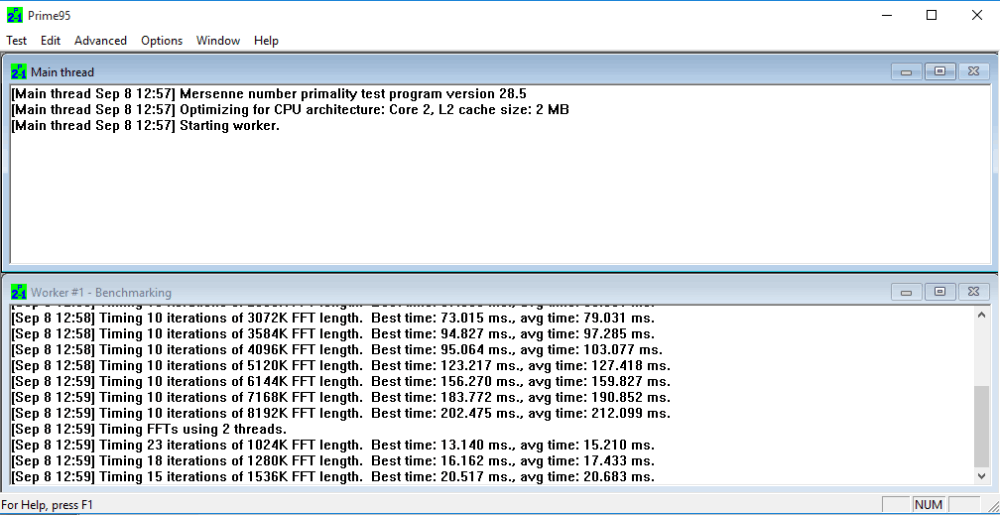Click the worker log scroll up arrow
This screenshot has width=1000, height=515.
pyautogui.click(x=982, y=314)
